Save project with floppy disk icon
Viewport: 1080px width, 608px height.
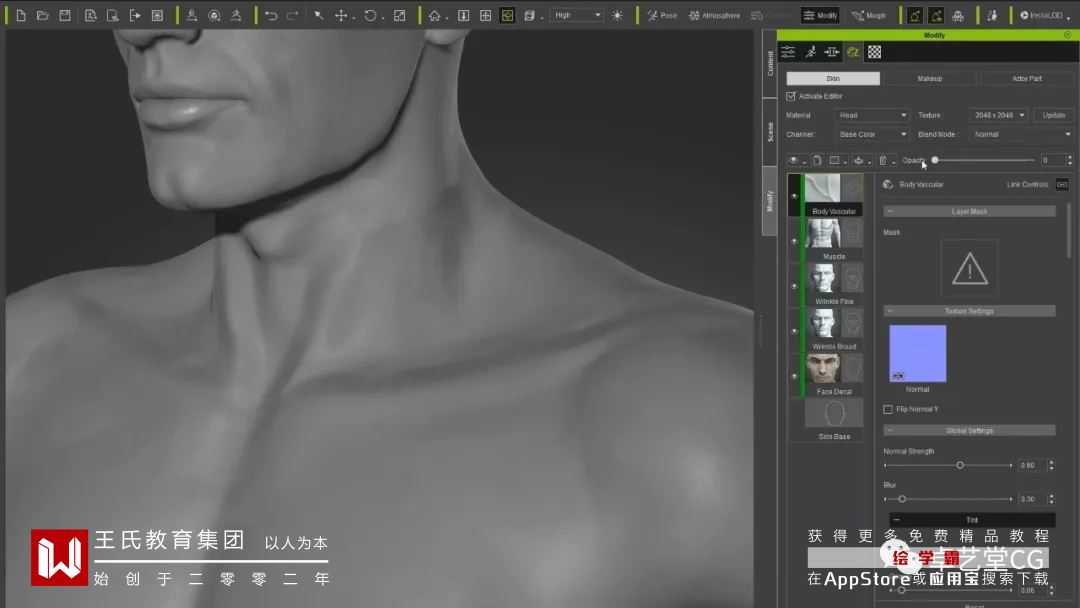65,15
